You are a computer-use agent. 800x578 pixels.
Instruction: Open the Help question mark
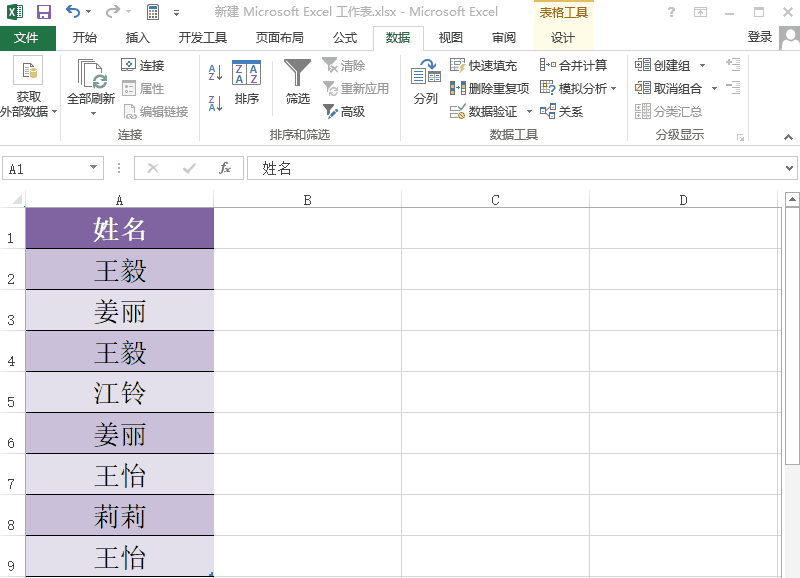(x=671, y=12)
